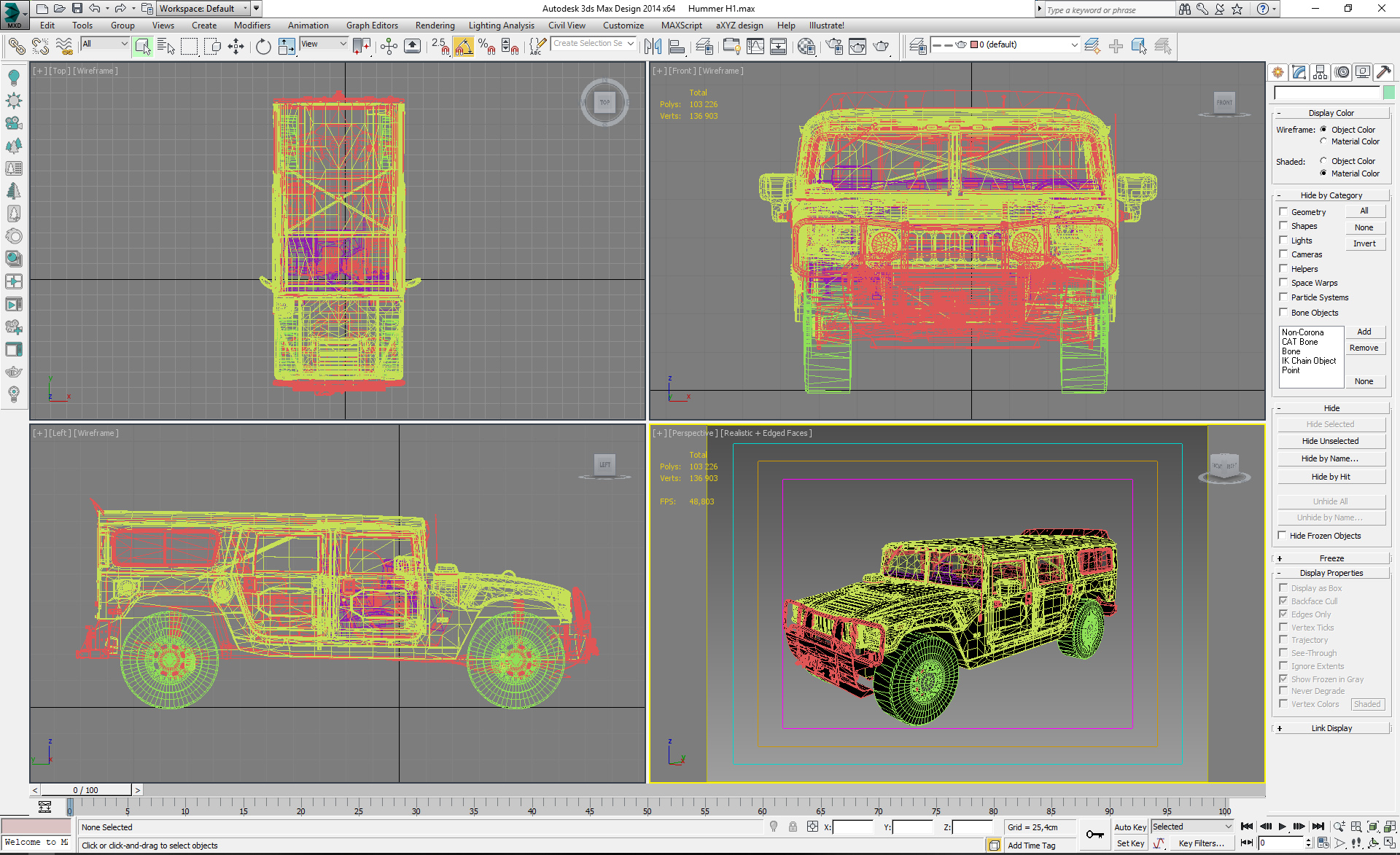Open the Rendering menu
The height and width of the screenshot is (855, 1400).
[x=435, y=26]
